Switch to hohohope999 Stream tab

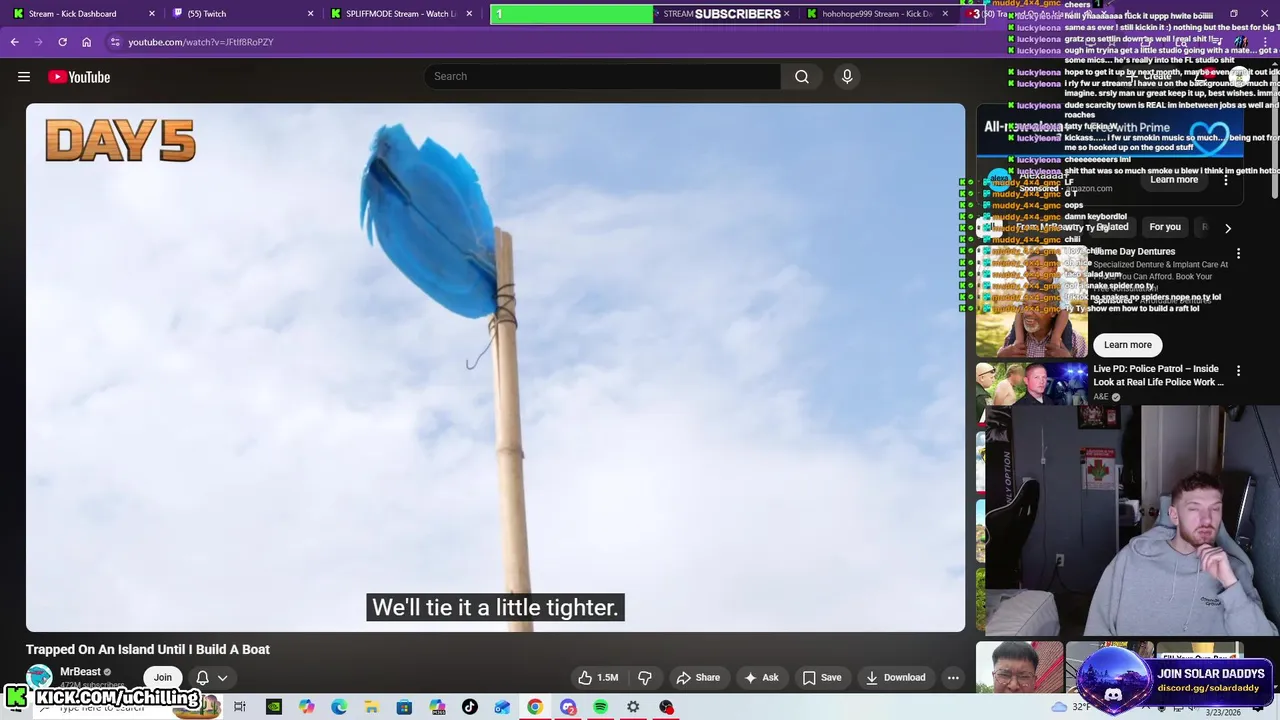(877, 14)
